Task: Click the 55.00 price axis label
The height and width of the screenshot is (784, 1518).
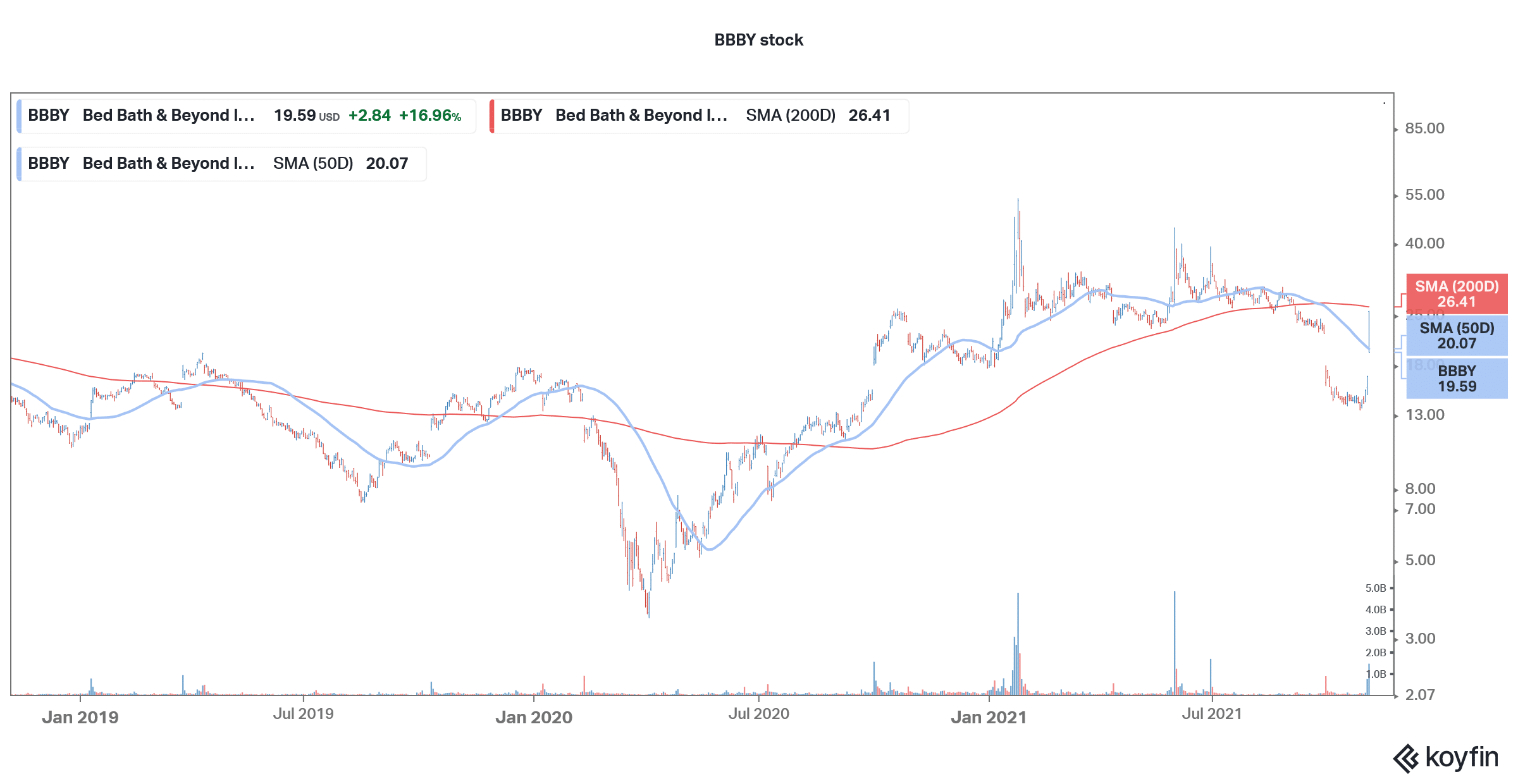Action: [1425, 195]
